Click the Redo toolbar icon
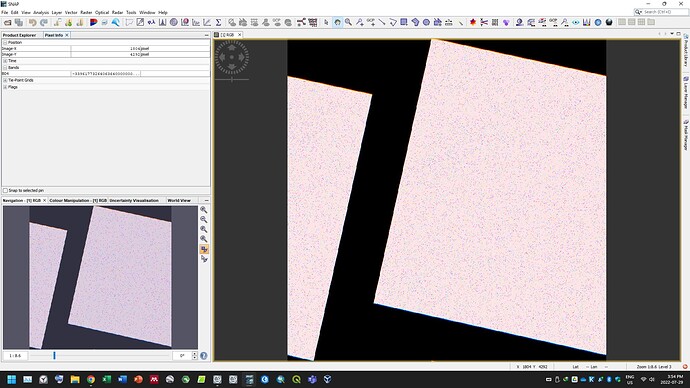This screenshot has height=388, width=690. pos(44,22)
